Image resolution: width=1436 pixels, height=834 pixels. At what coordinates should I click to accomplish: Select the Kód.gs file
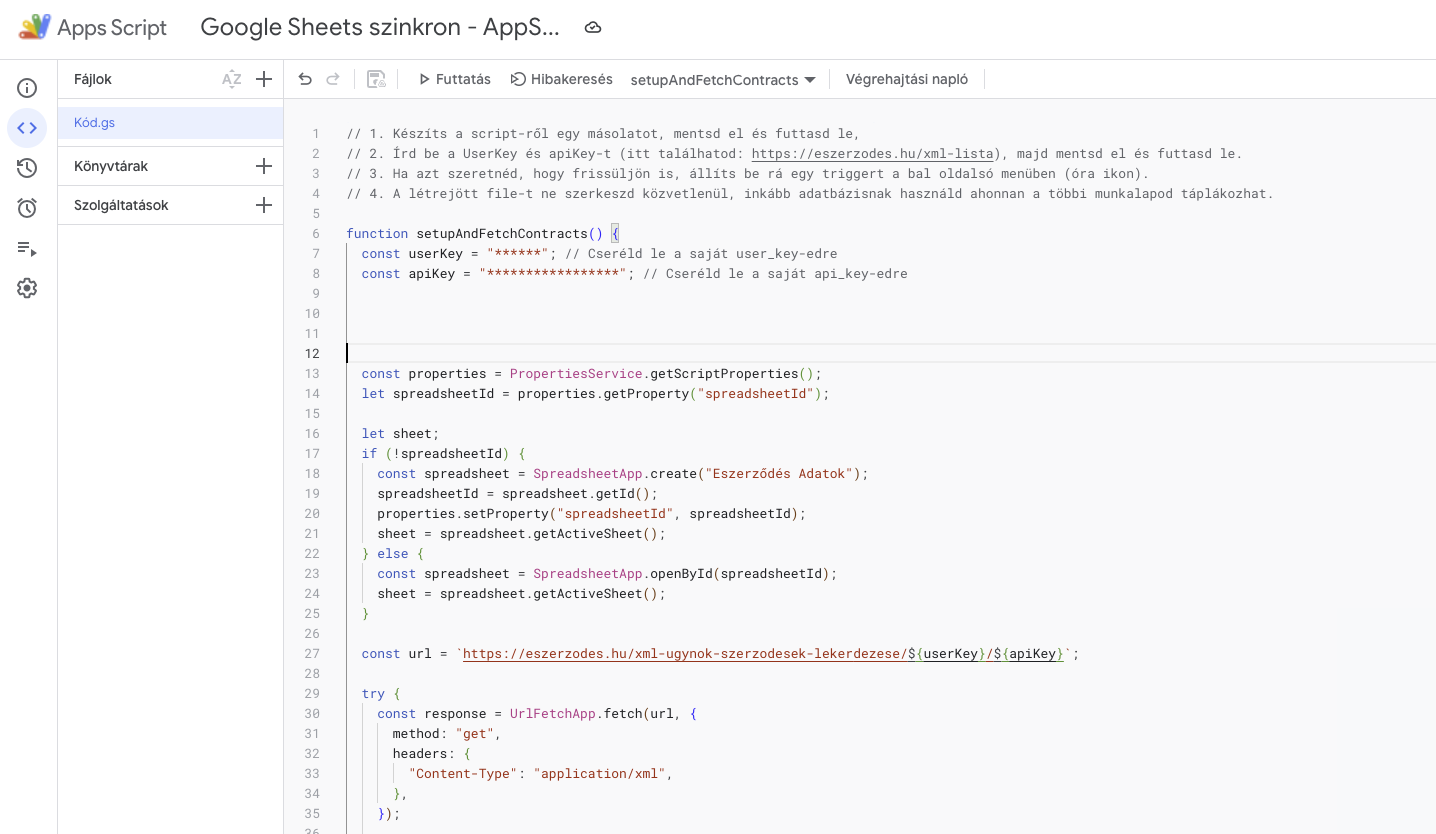coord(94,122)
